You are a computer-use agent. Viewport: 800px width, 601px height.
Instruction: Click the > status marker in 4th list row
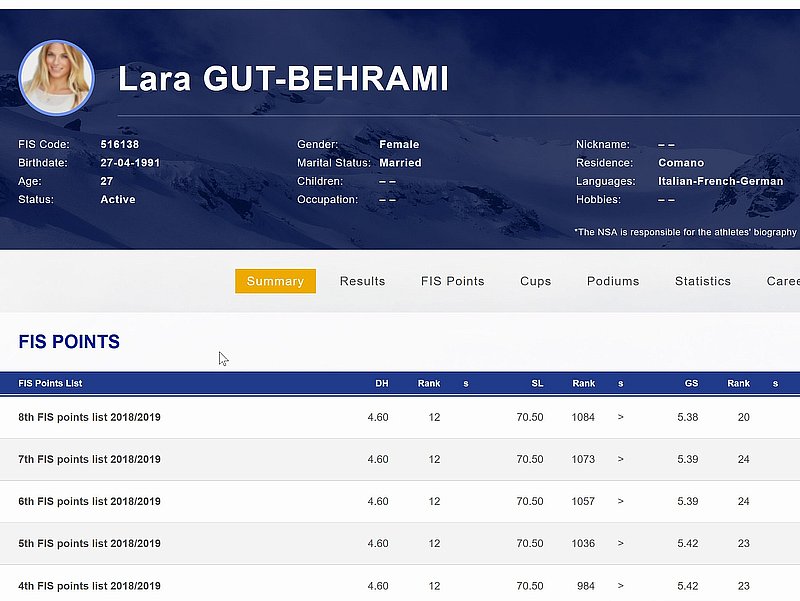620,586
